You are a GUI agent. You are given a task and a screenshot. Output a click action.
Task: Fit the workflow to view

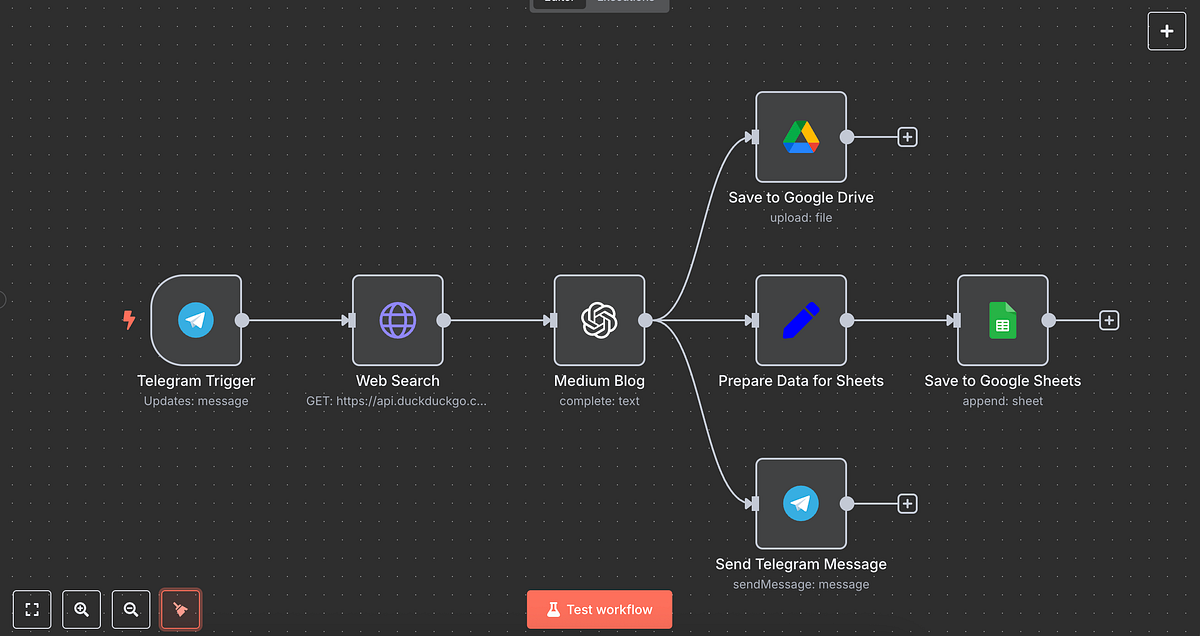coord(31,609)
